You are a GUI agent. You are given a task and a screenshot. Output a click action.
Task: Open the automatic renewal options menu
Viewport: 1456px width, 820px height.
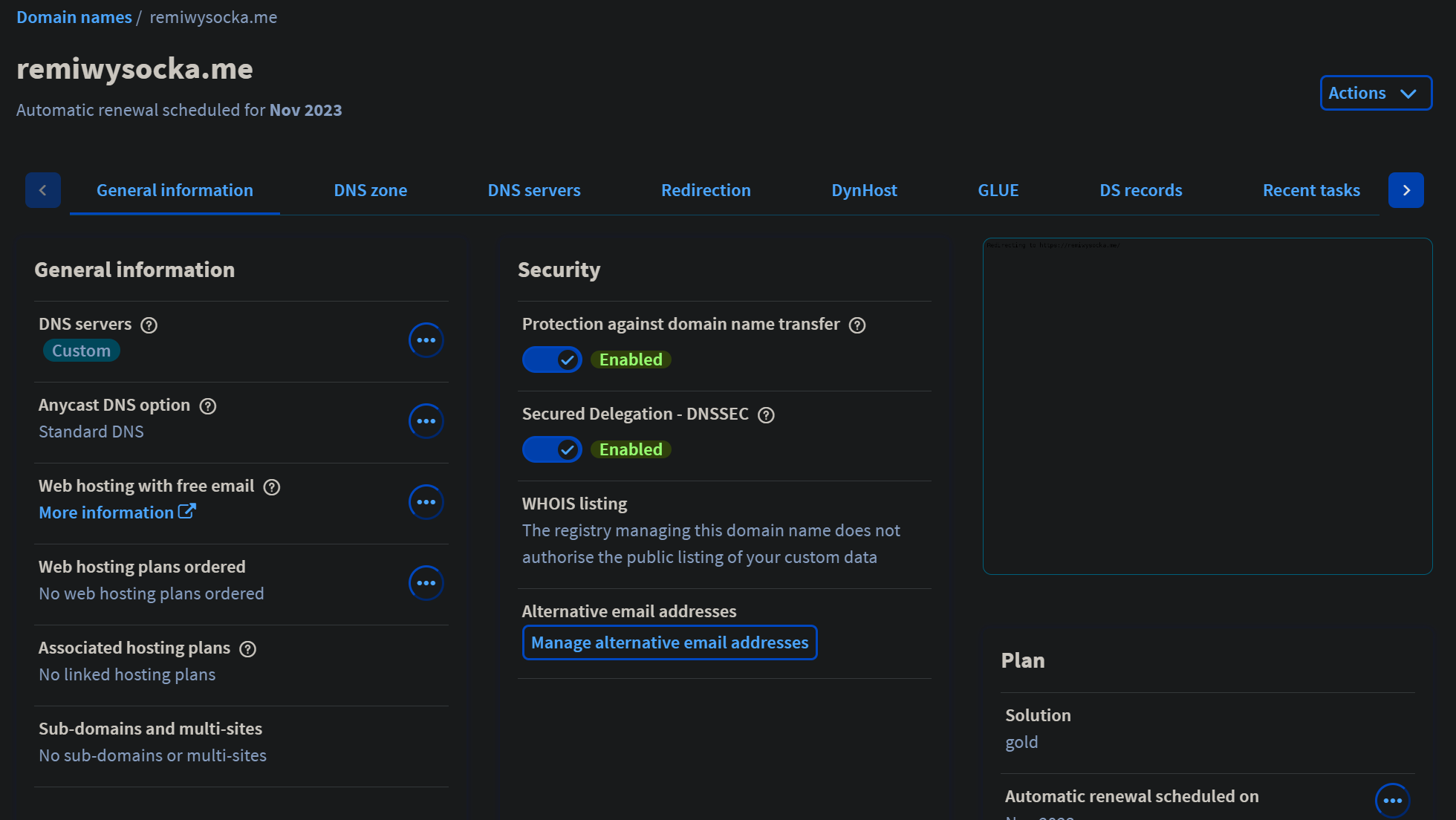coord(1392,800)
